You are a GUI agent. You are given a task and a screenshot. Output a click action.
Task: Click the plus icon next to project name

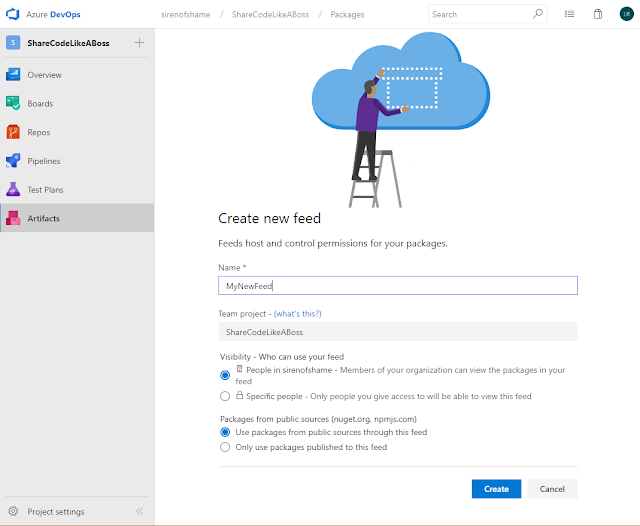pyautogui.click(x=139, y=42)
